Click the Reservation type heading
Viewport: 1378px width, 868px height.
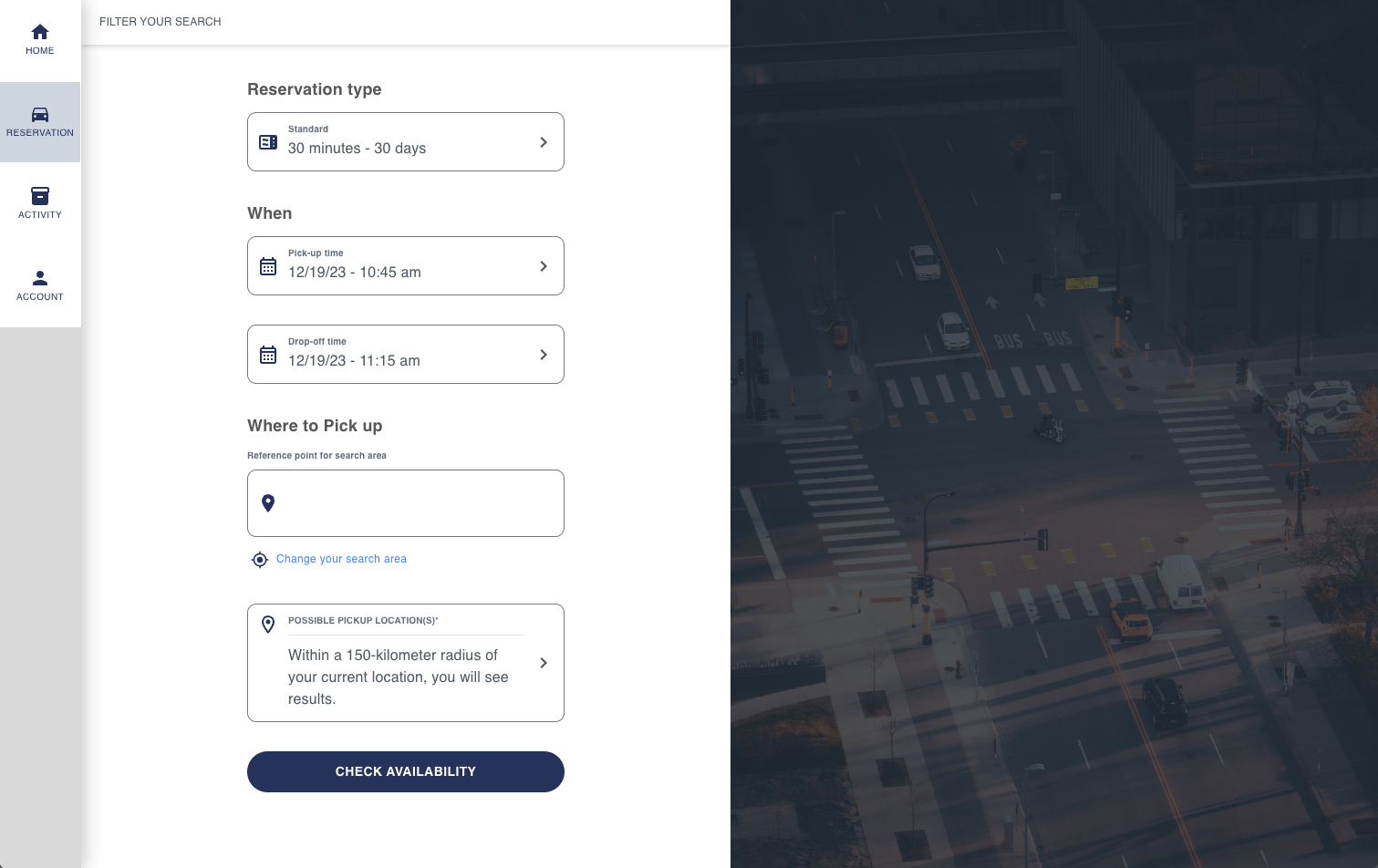coord(315,89)
